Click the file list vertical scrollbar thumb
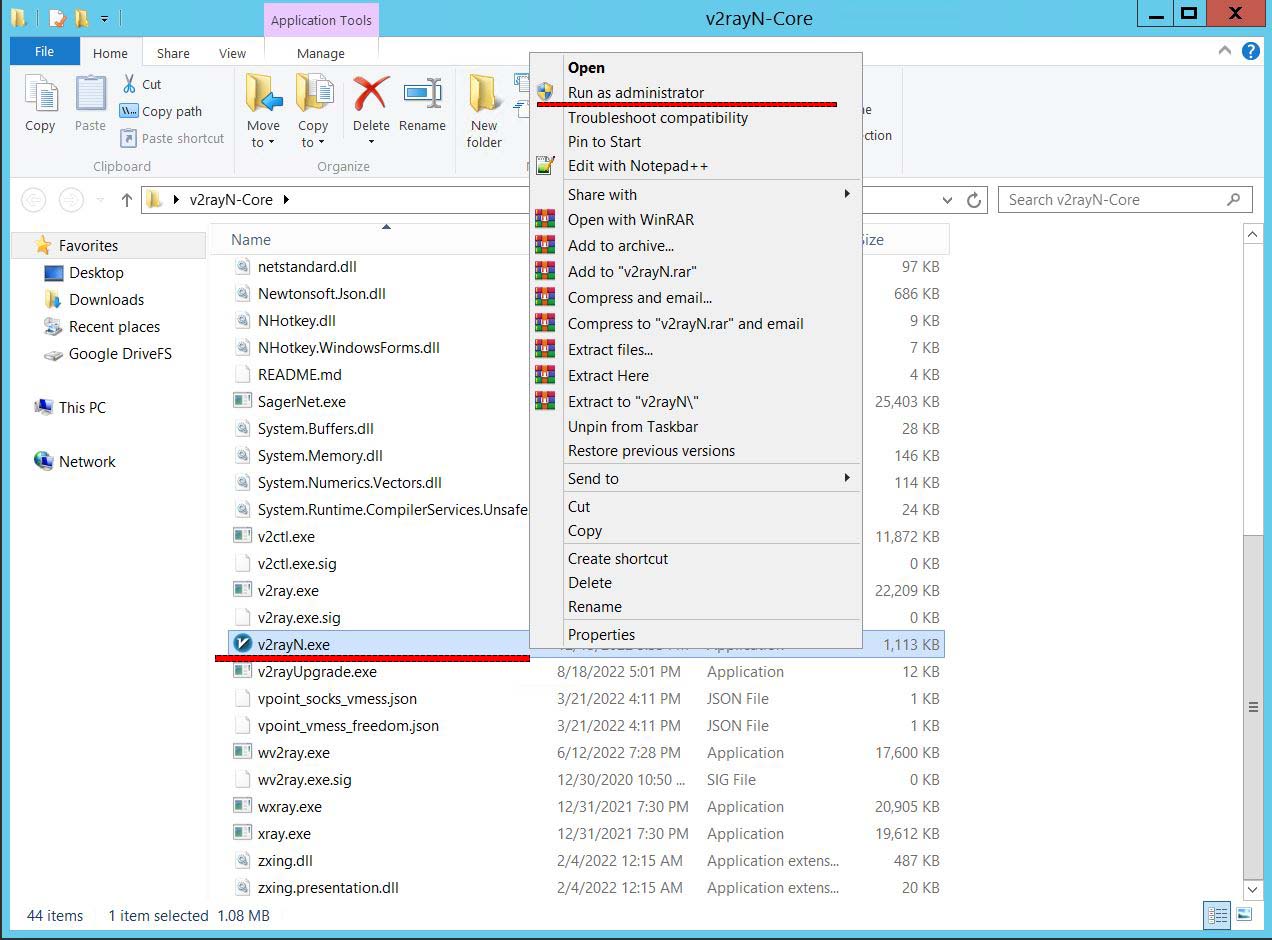The image size is (1272, 940). [x=1253, y=707]
